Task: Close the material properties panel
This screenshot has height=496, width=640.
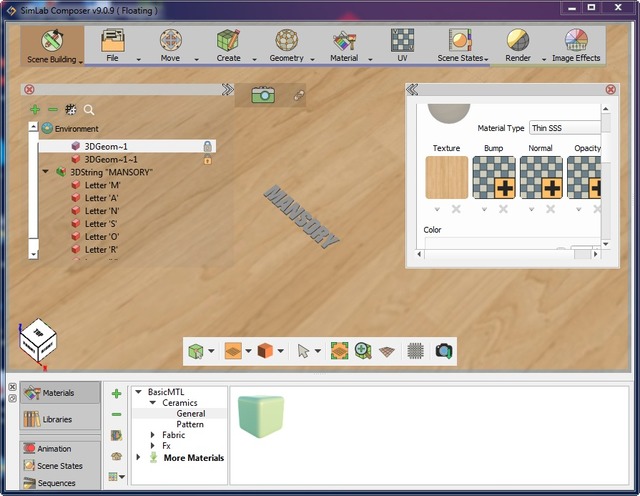Action: coord(611,89)
